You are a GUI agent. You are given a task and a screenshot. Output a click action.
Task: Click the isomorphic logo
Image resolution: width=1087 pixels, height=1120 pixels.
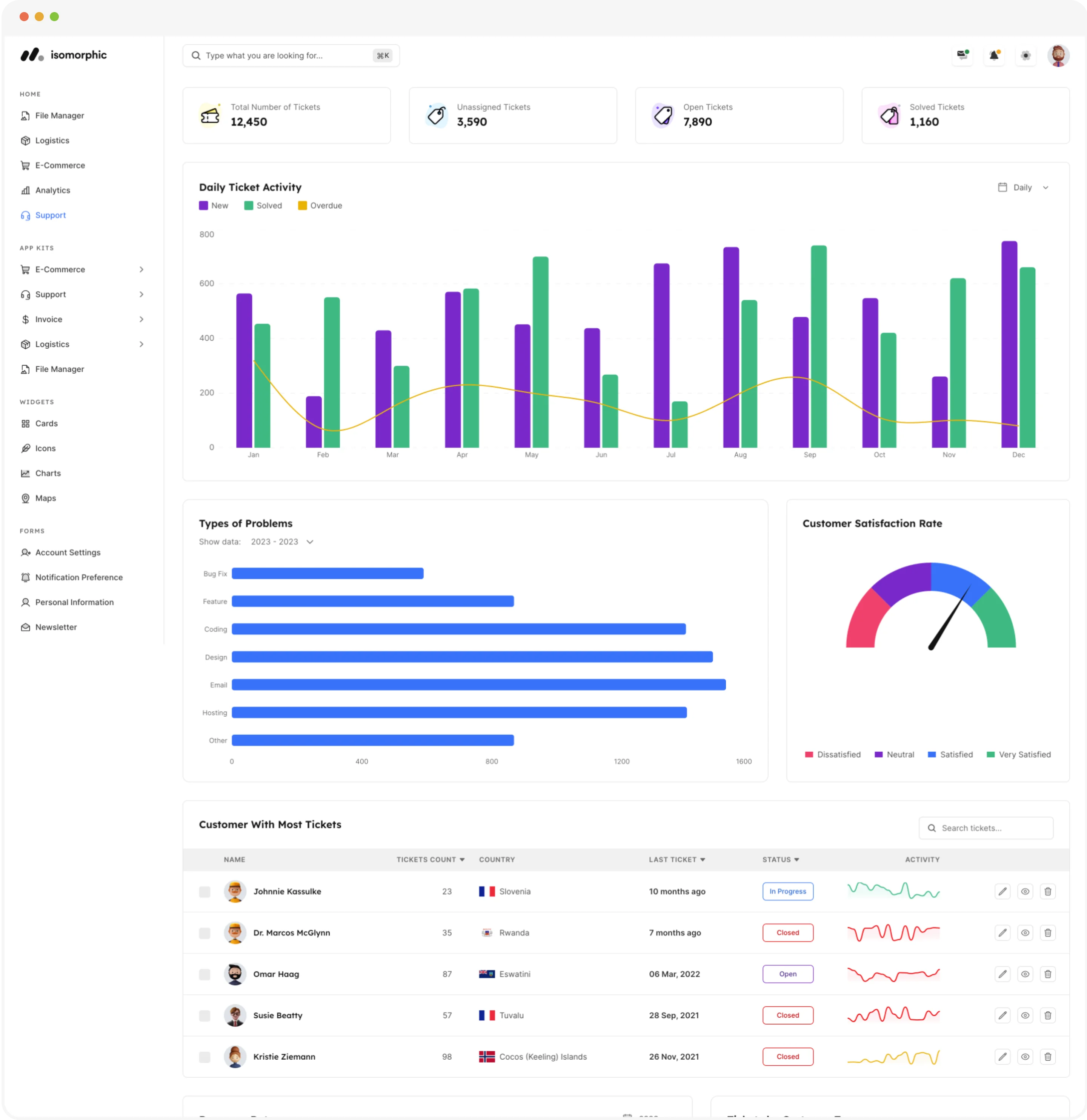click(63, 55)
